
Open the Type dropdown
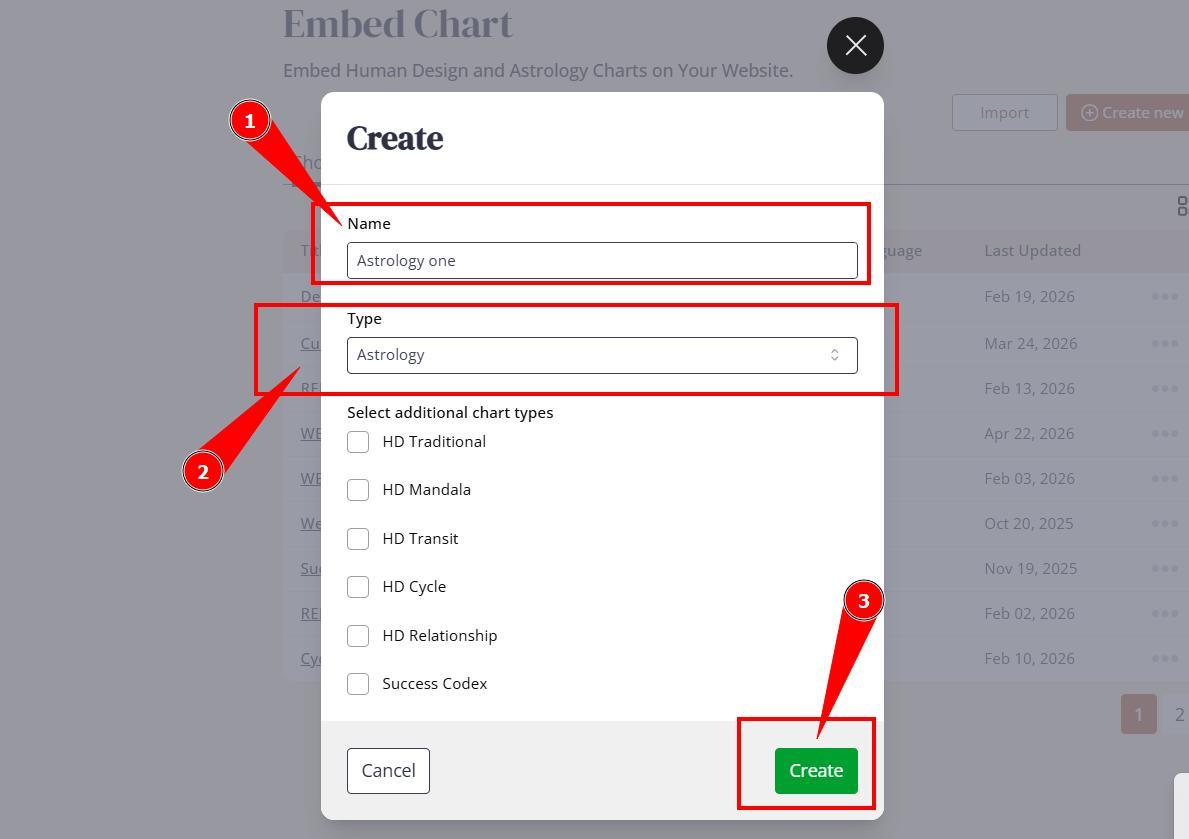601,355
